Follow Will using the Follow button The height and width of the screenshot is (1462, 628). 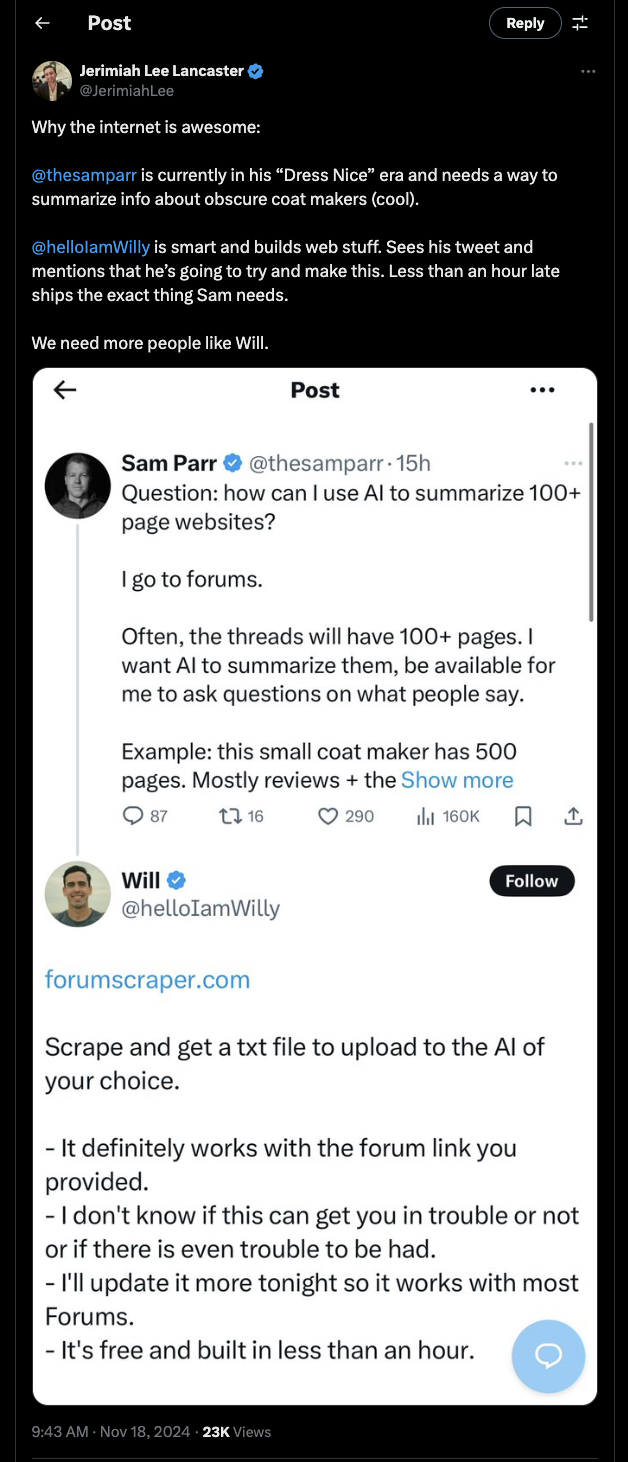531,880
